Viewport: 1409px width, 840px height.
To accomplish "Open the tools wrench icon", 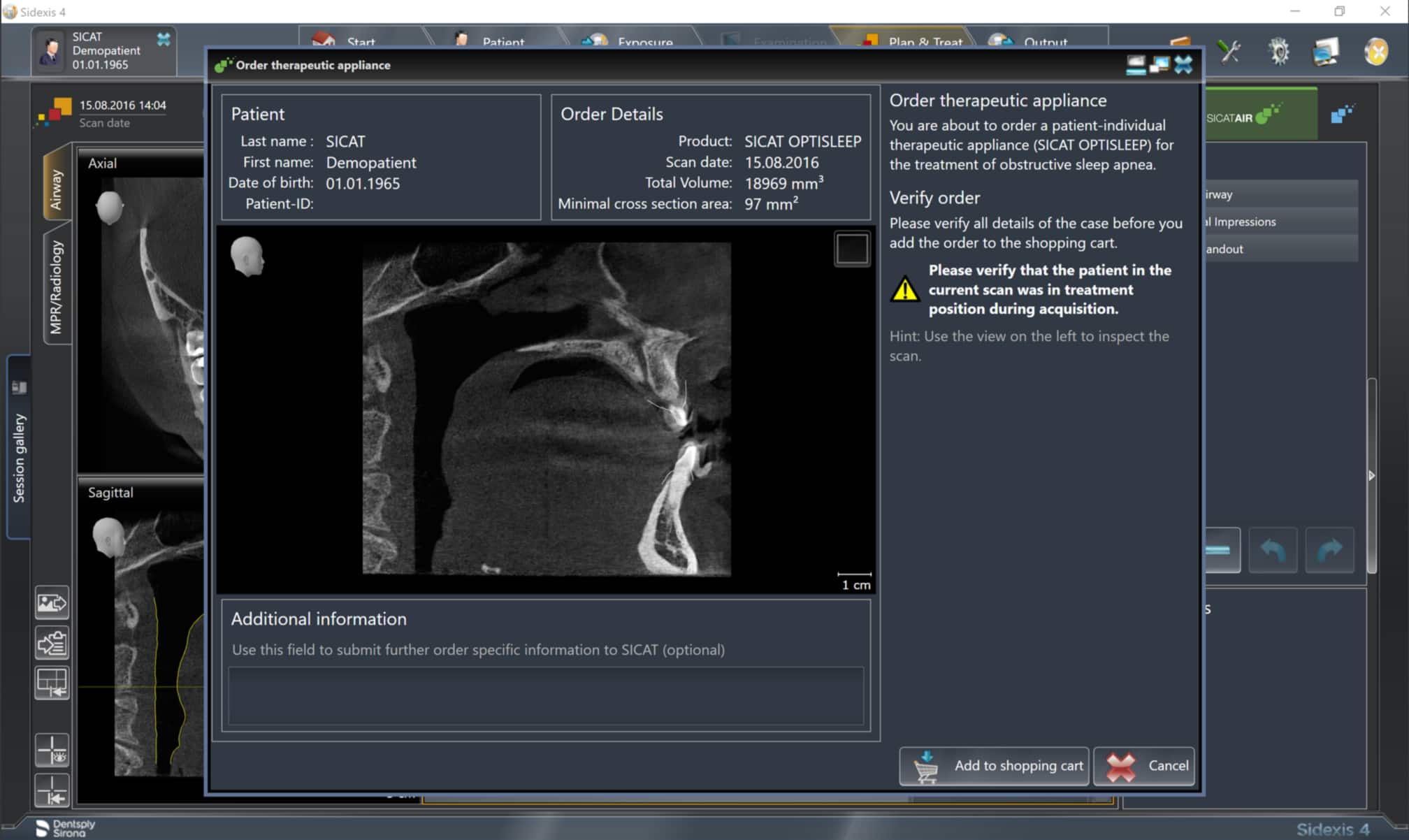I will 1229,51.
